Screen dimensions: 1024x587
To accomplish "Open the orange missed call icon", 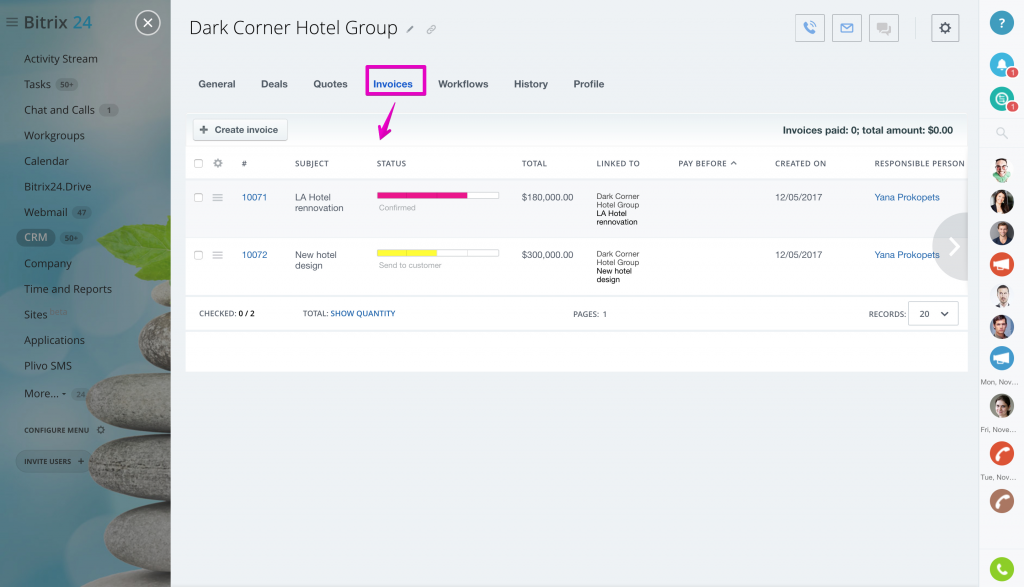I will coord(1001,453).
